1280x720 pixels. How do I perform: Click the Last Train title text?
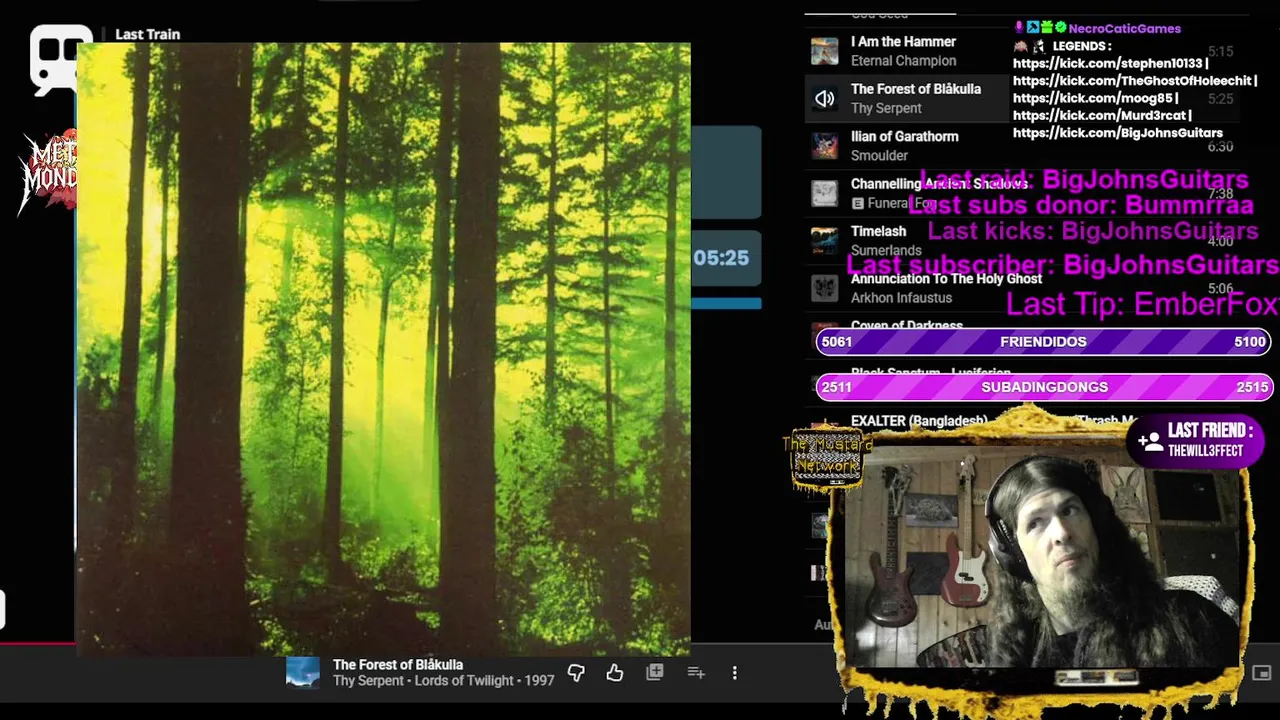pyautogui.click(x=147, y=34)
